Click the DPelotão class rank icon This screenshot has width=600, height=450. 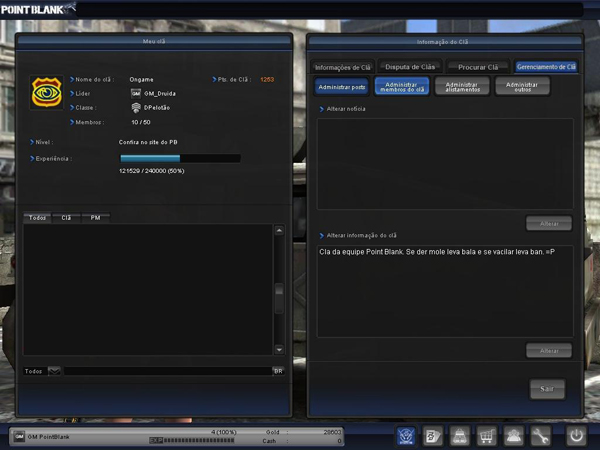click(x=136, y=108)
